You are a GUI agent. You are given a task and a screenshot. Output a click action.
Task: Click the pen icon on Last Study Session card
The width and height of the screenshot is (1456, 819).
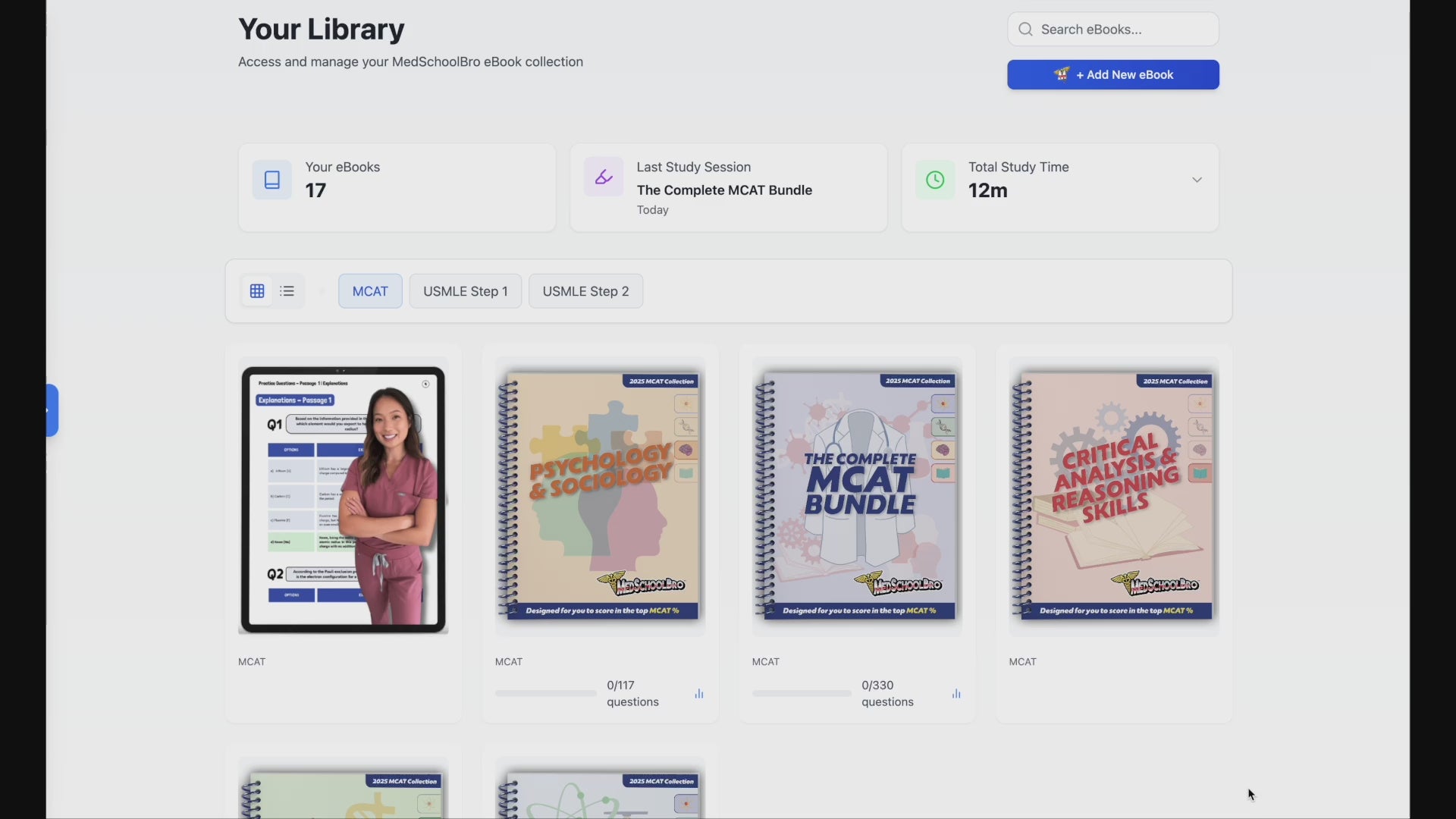click(x=602, y=176)
